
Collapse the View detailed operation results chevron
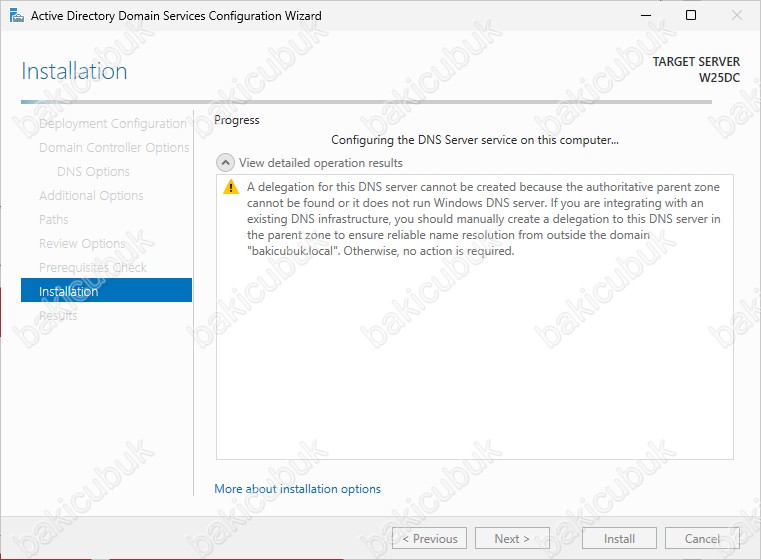tap(225, 163)
